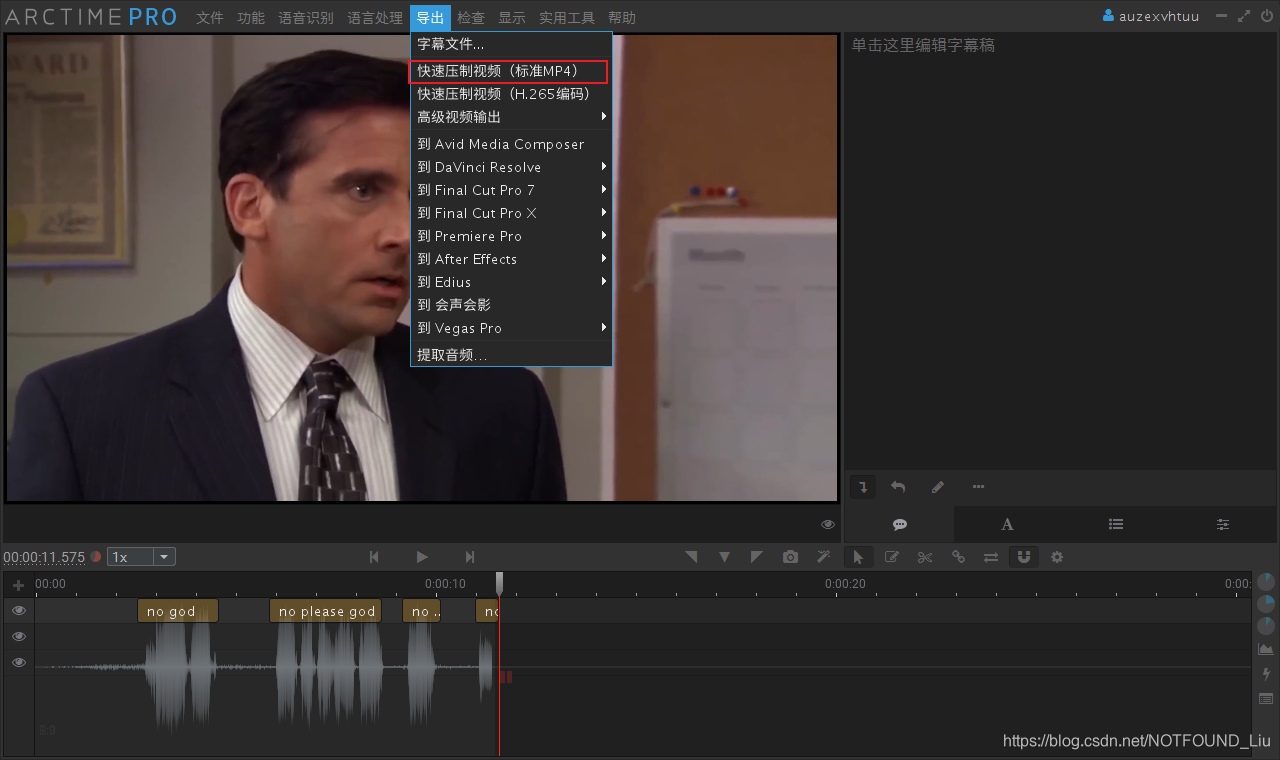Adjust the top round knob on timeline right edge

1266,581
